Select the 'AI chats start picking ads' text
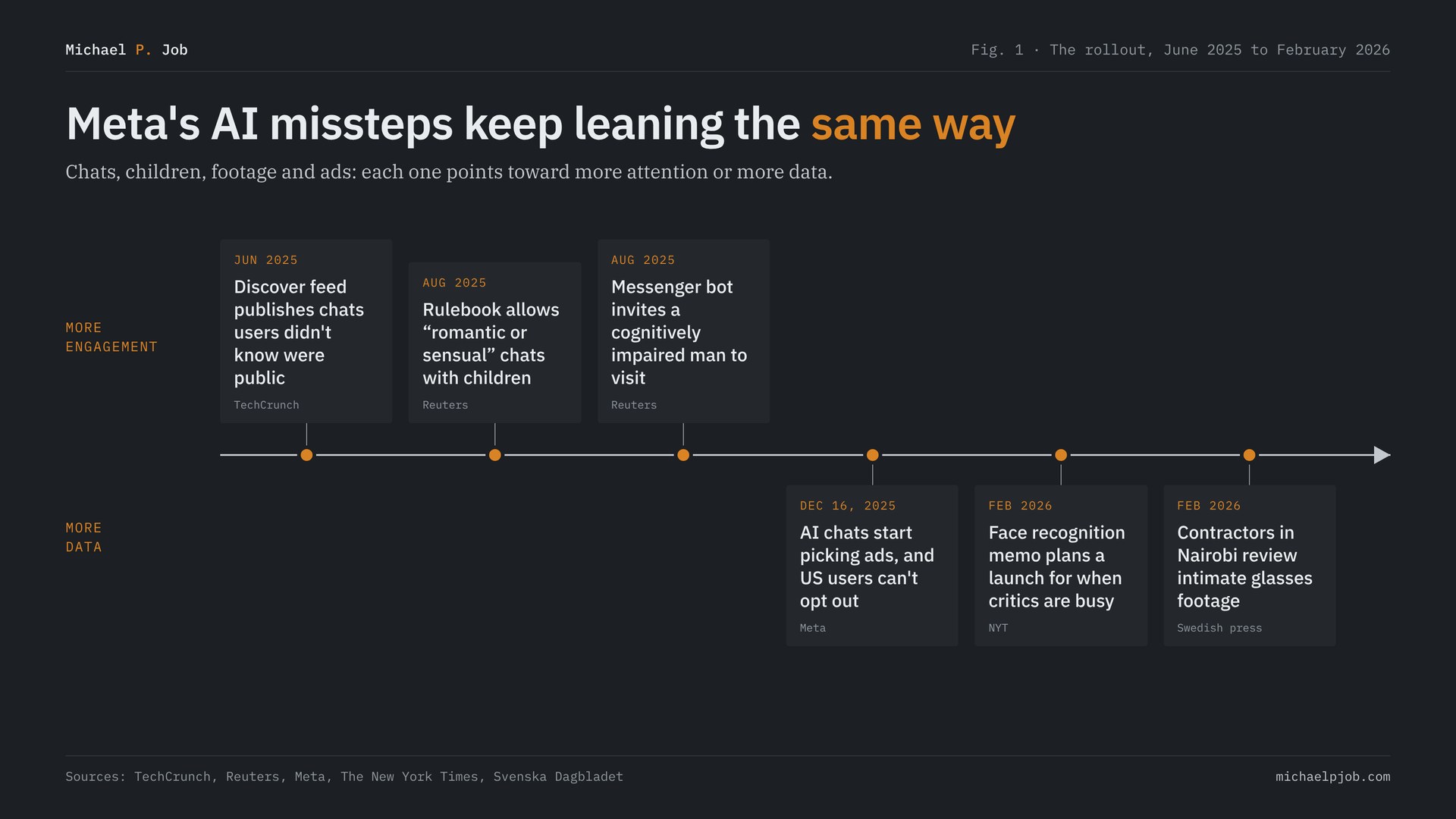Image resolution: width=1456 pixels, height=819 pixels. 867,566
